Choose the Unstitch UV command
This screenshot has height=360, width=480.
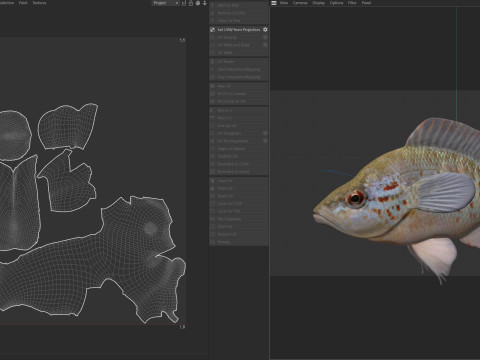click(238, 156)
